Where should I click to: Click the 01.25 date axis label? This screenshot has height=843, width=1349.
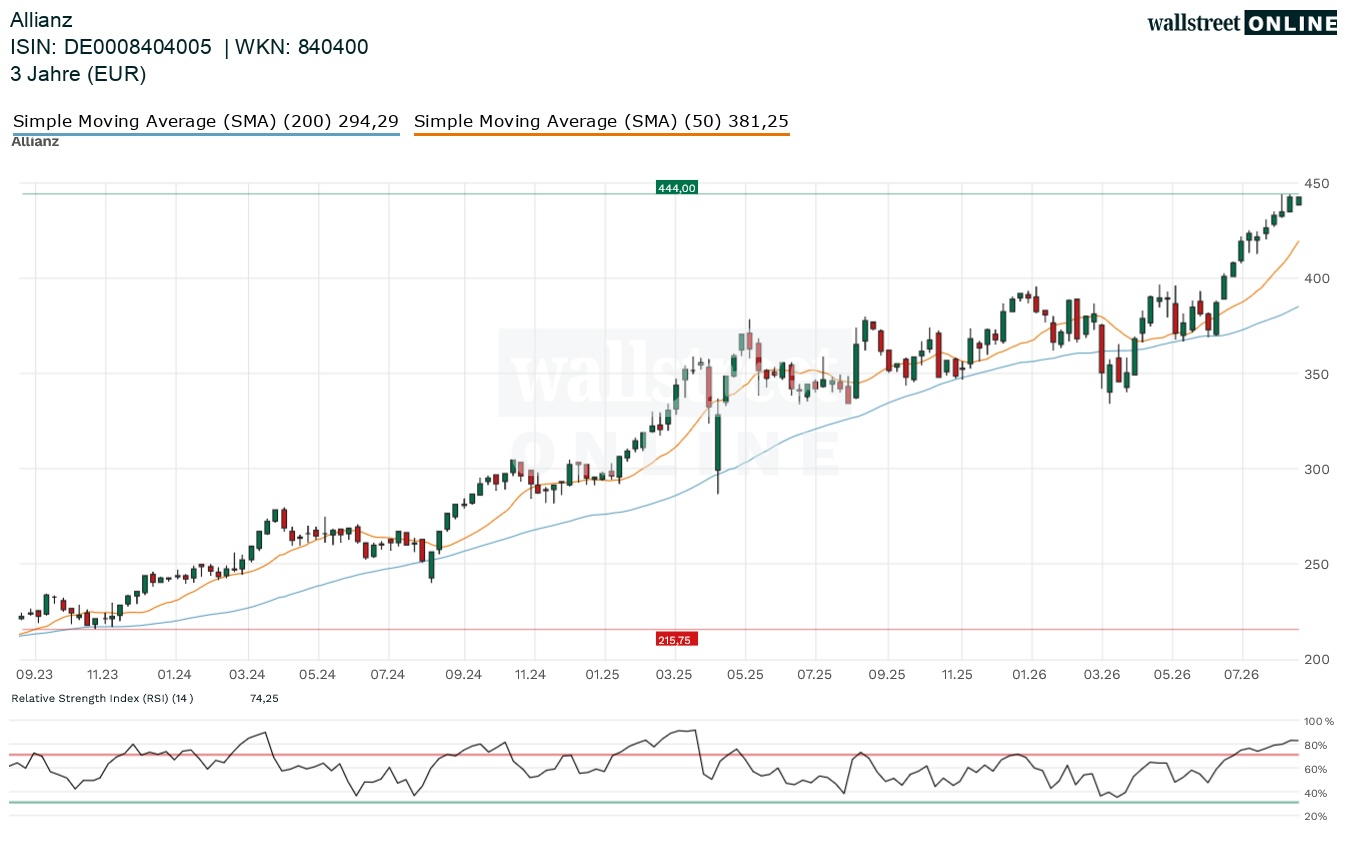[x=603, y=675]
